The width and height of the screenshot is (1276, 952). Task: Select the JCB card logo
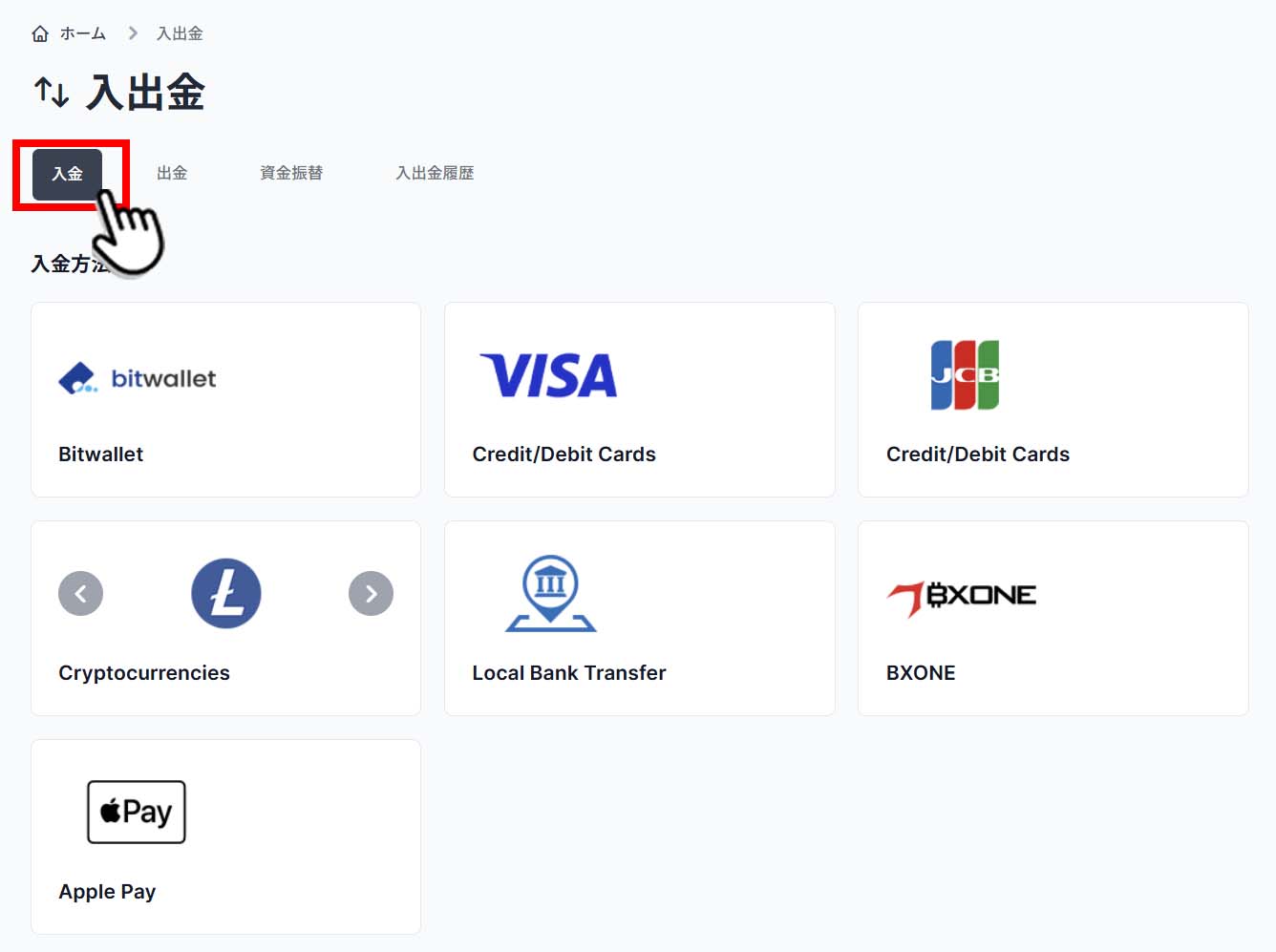point(965,375)
